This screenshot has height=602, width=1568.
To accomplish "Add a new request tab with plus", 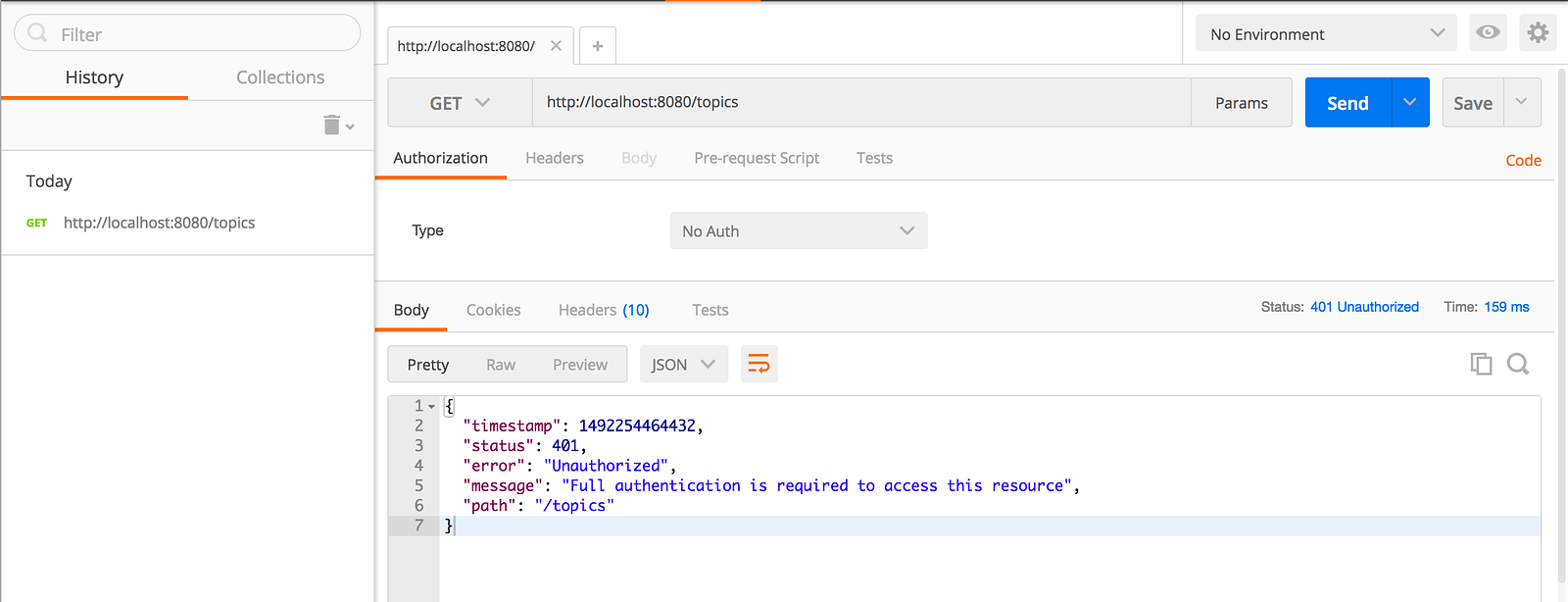I will [598, 46].
